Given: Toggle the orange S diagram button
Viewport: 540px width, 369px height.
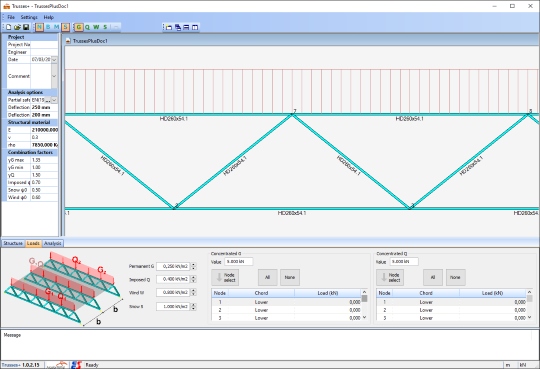Looking at the screenshot, I should pos(65,27).
